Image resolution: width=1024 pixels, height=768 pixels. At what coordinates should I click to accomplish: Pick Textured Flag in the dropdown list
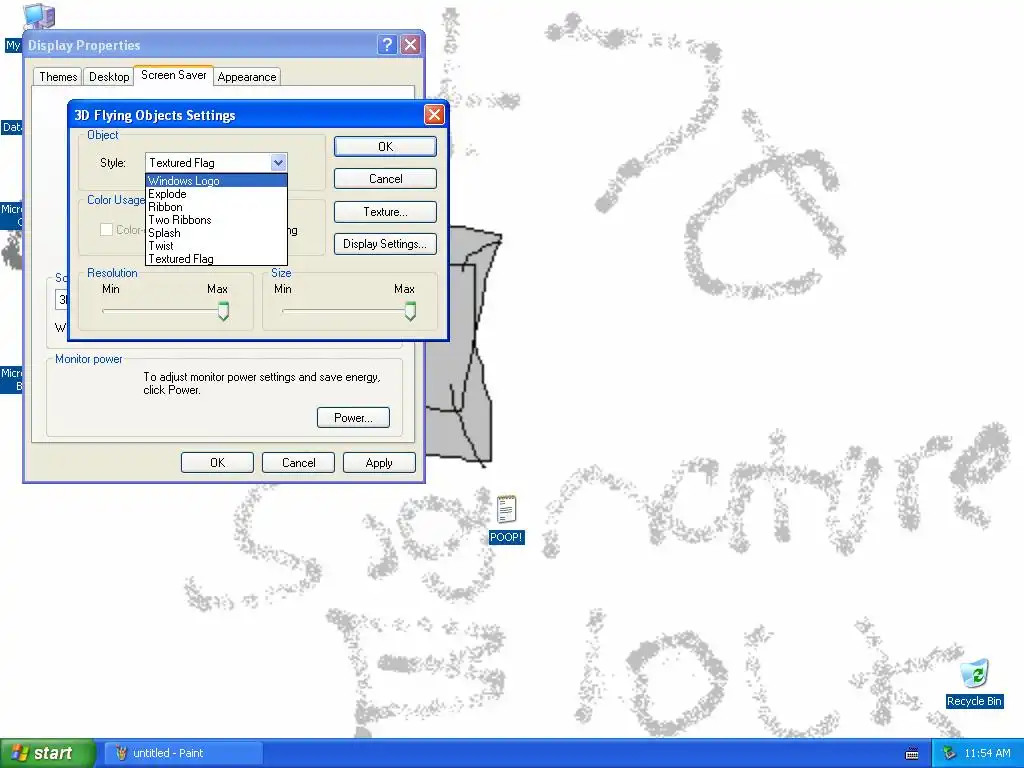tap(216, 259)
